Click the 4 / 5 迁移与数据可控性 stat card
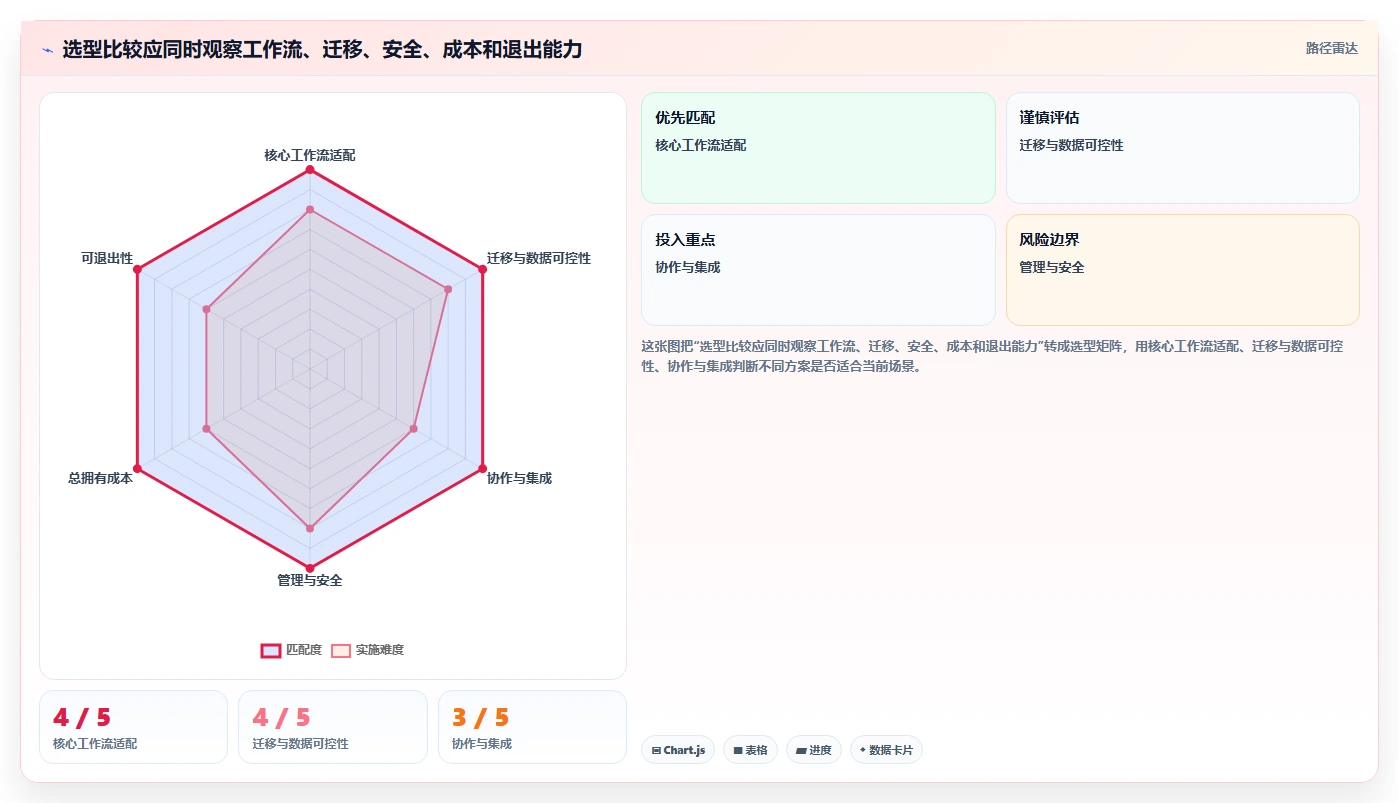This screenshot has width=1399, height=803. tap(333, 727)
